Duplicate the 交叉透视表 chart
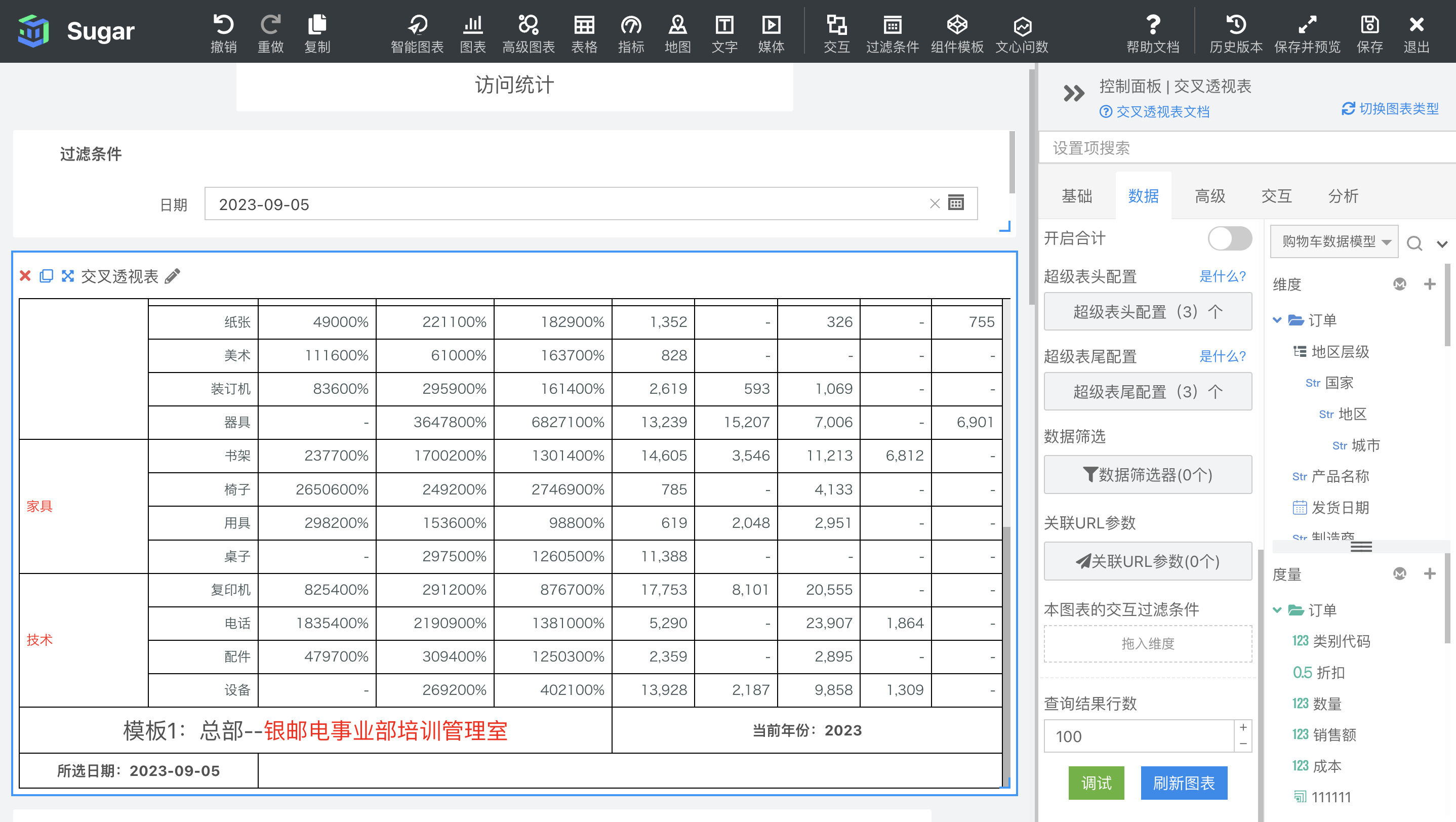 pyautogui.click(x=47, y=276)
